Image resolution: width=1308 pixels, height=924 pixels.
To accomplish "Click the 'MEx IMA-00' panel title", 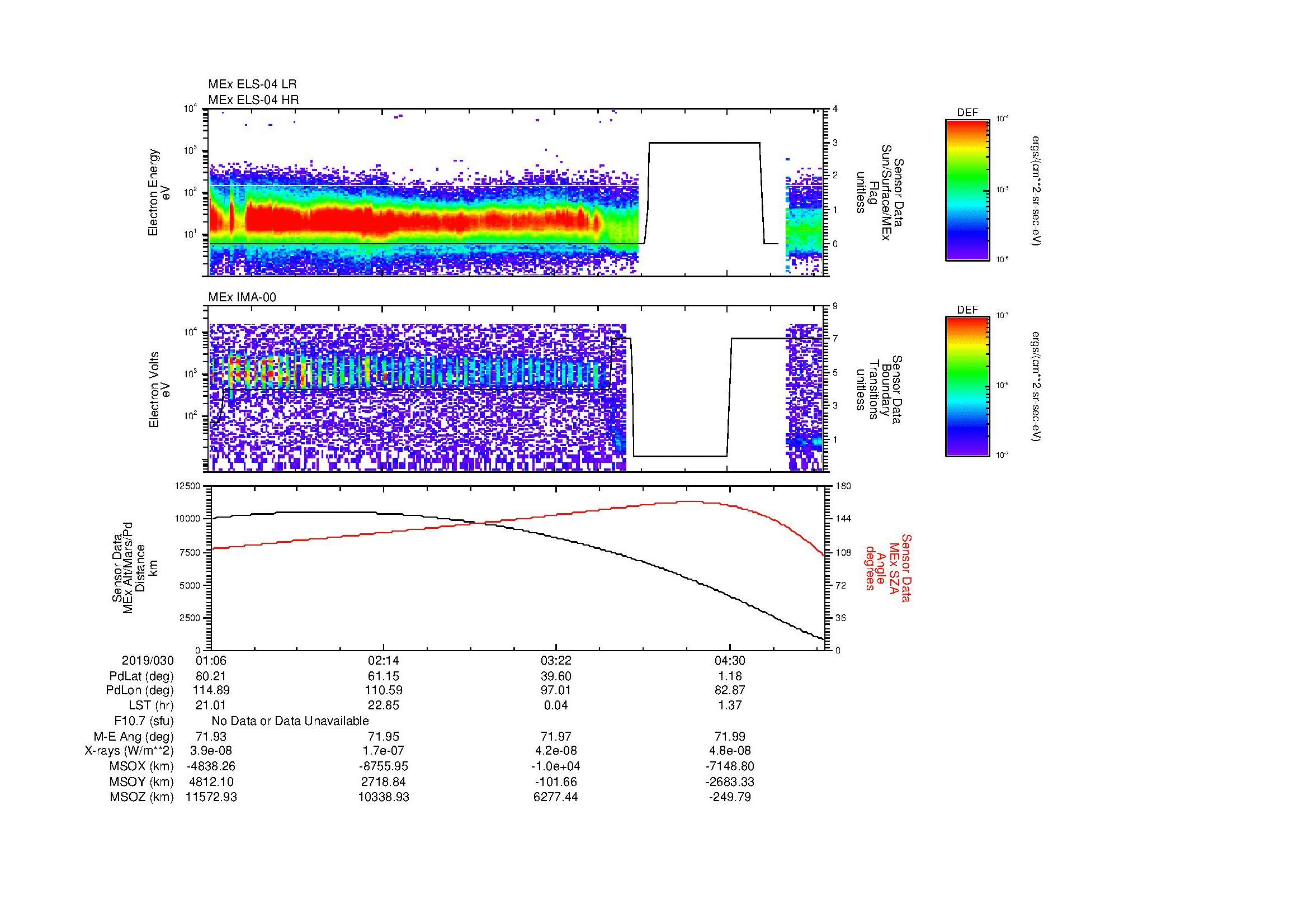I will coord(242,297).
